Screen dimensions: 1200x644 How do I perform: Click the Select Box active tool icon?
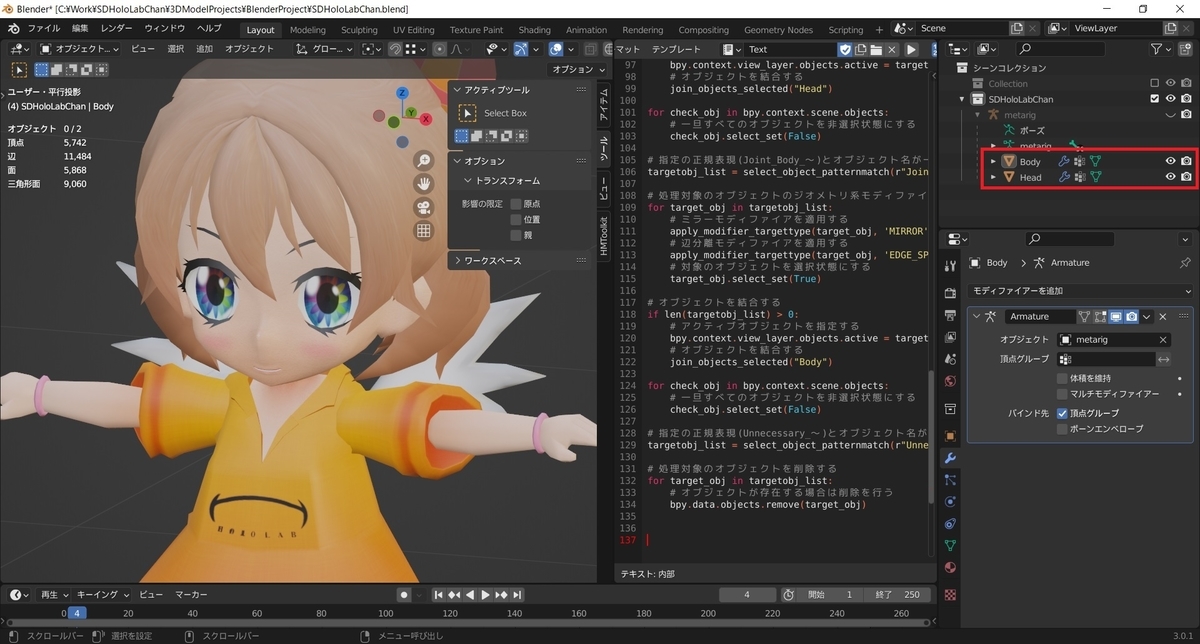click(467, 113)
